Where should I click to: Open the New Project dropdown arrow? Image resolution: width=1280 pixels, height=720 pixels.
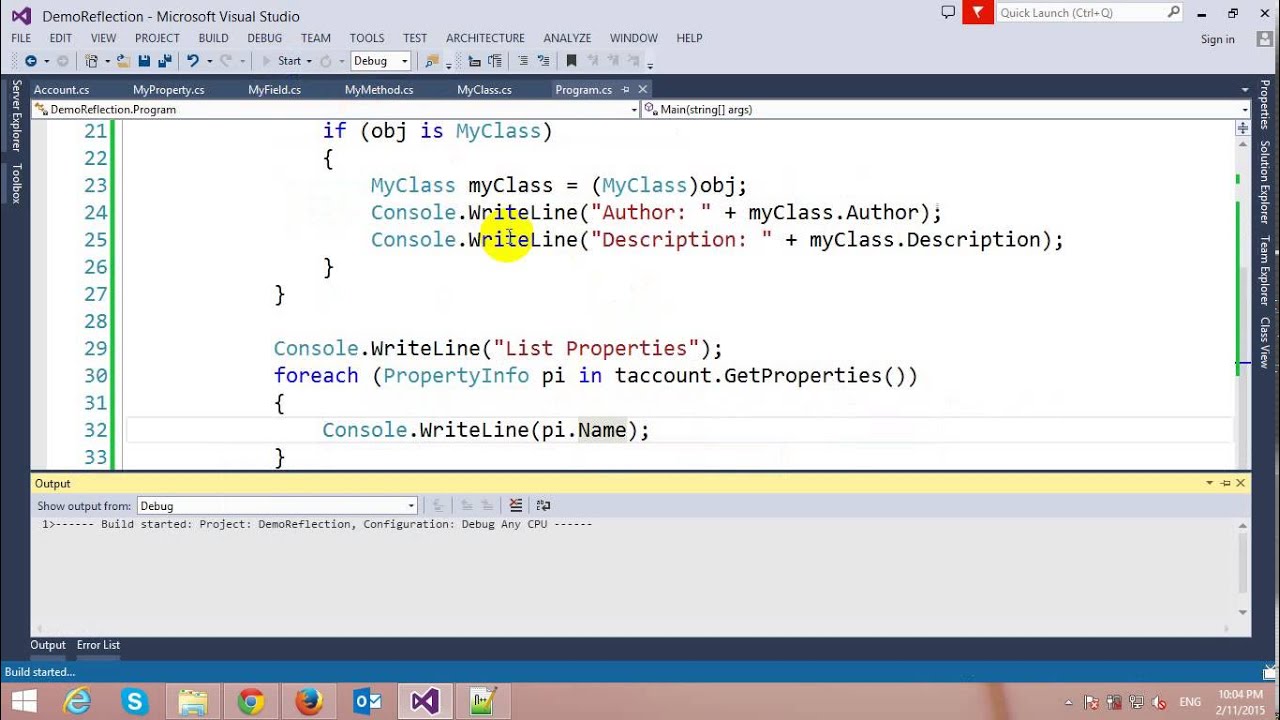pos(106,61)
